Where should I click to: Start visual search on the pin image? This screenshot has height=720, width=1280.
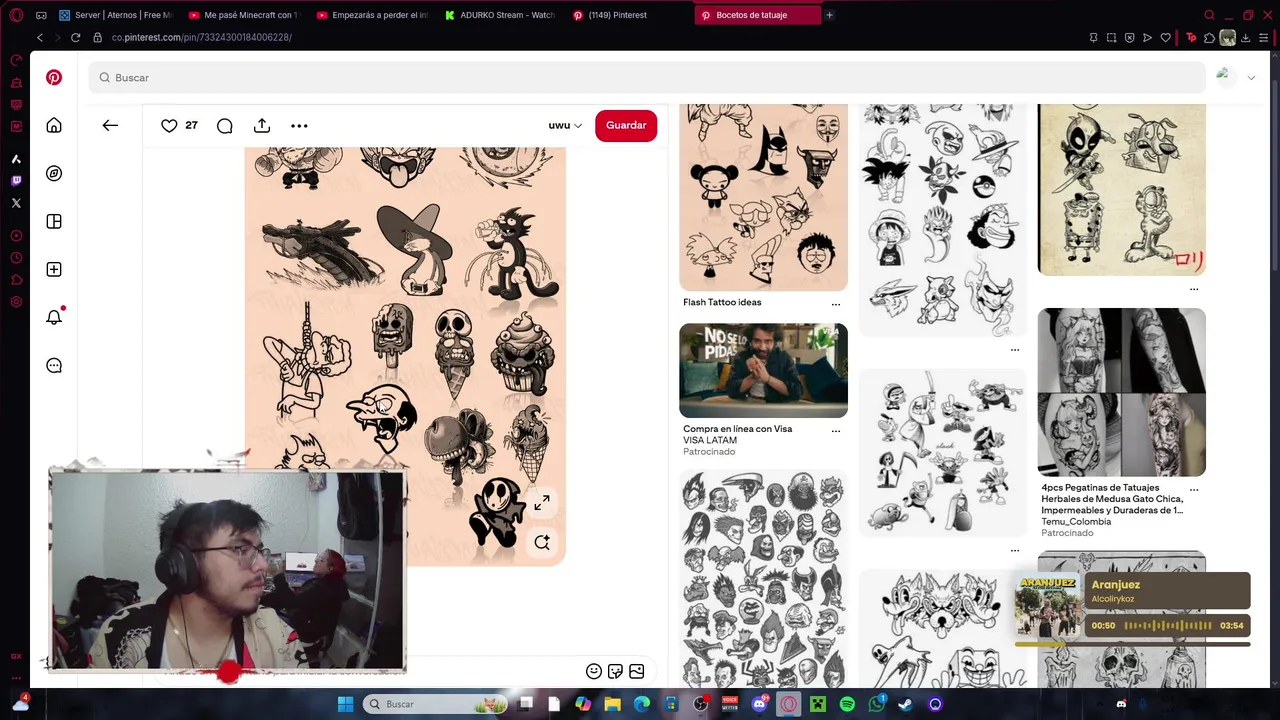coord(542,542)
